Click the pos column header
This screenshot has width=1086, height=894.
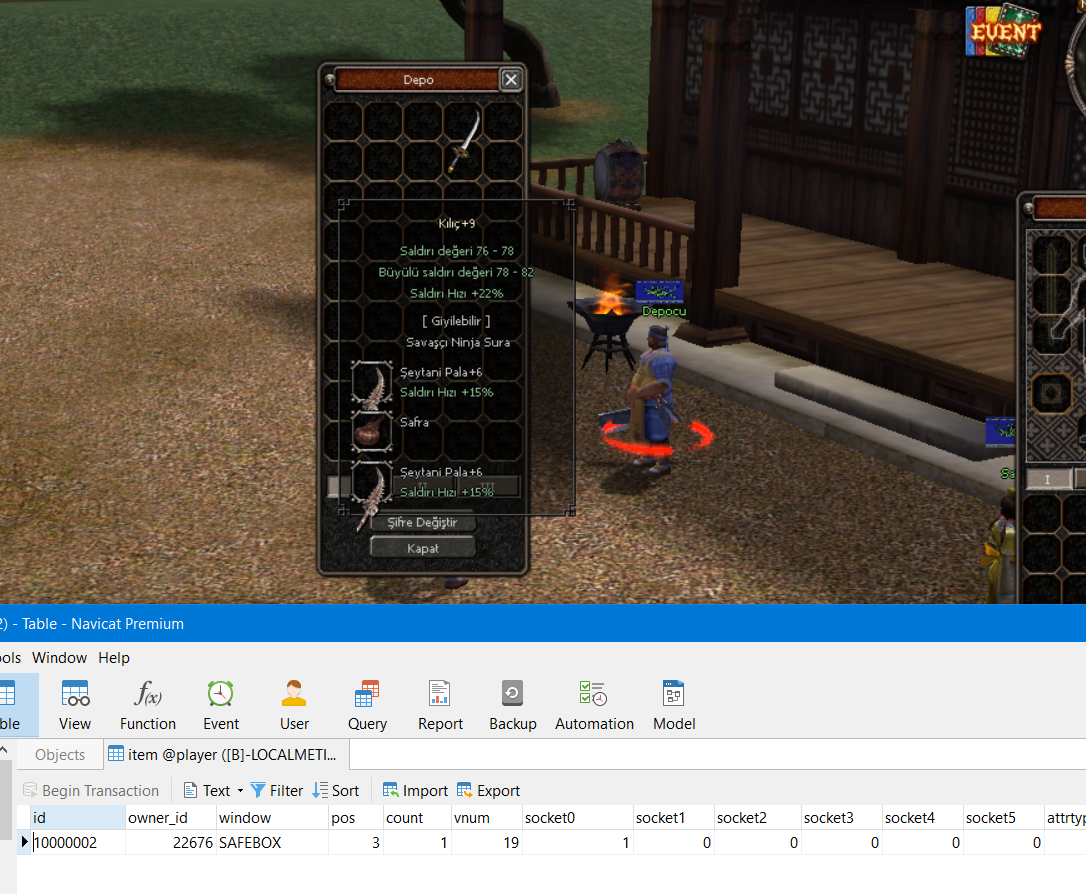click(355, 818)
